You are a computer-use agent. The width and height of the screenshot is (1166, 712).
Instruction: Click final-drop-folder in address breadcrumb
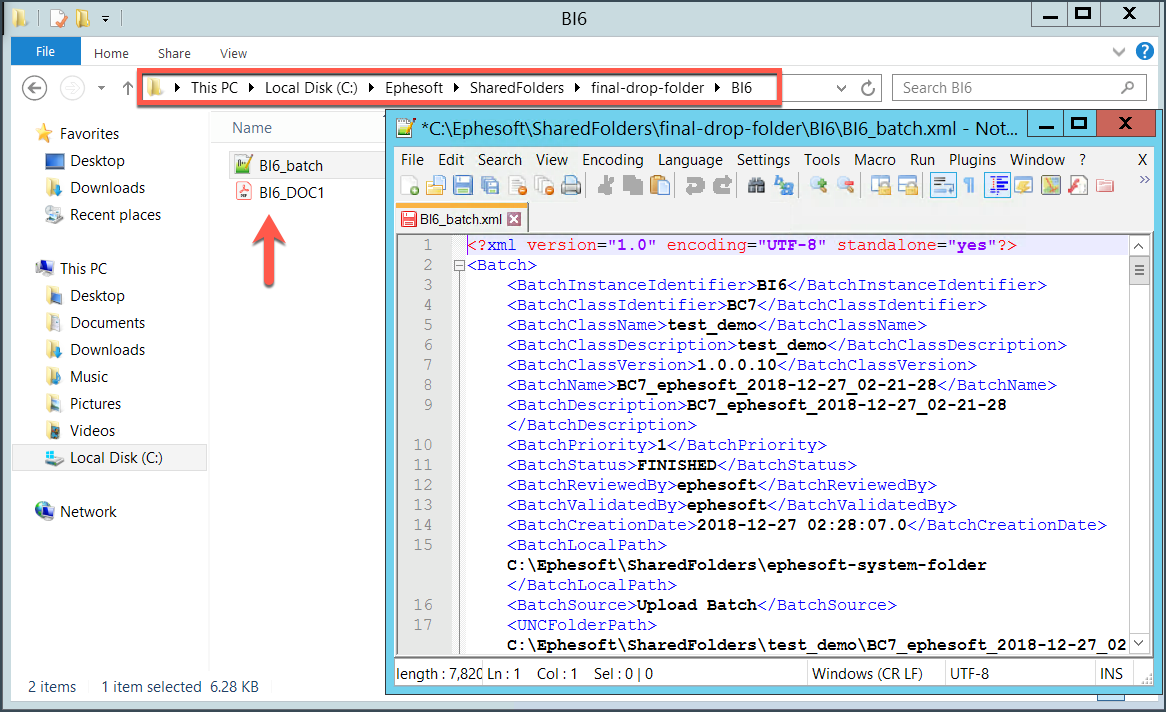point(647,88)
